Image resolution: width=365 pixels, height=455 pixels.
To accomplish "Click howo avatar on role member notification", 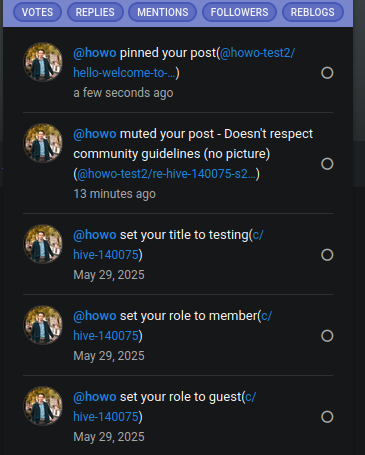I will pos(43,325).
